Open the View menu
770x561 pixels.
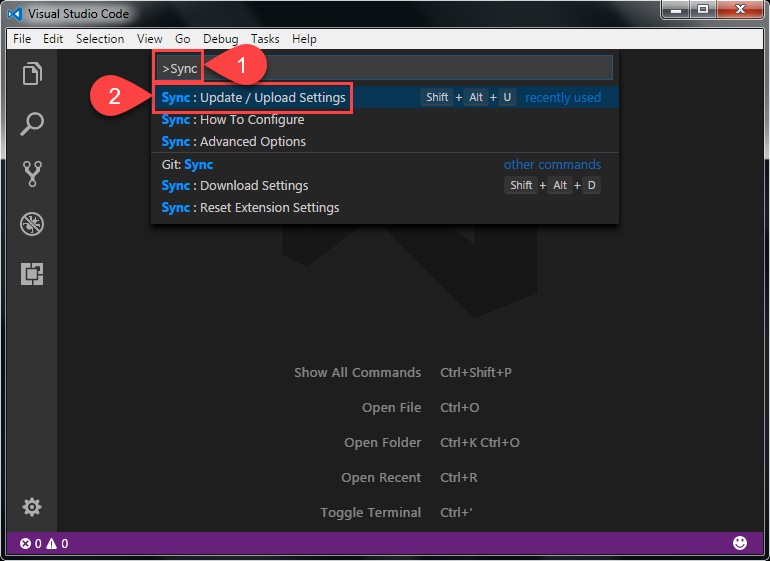pyautogui.click(x=150, y=39)
